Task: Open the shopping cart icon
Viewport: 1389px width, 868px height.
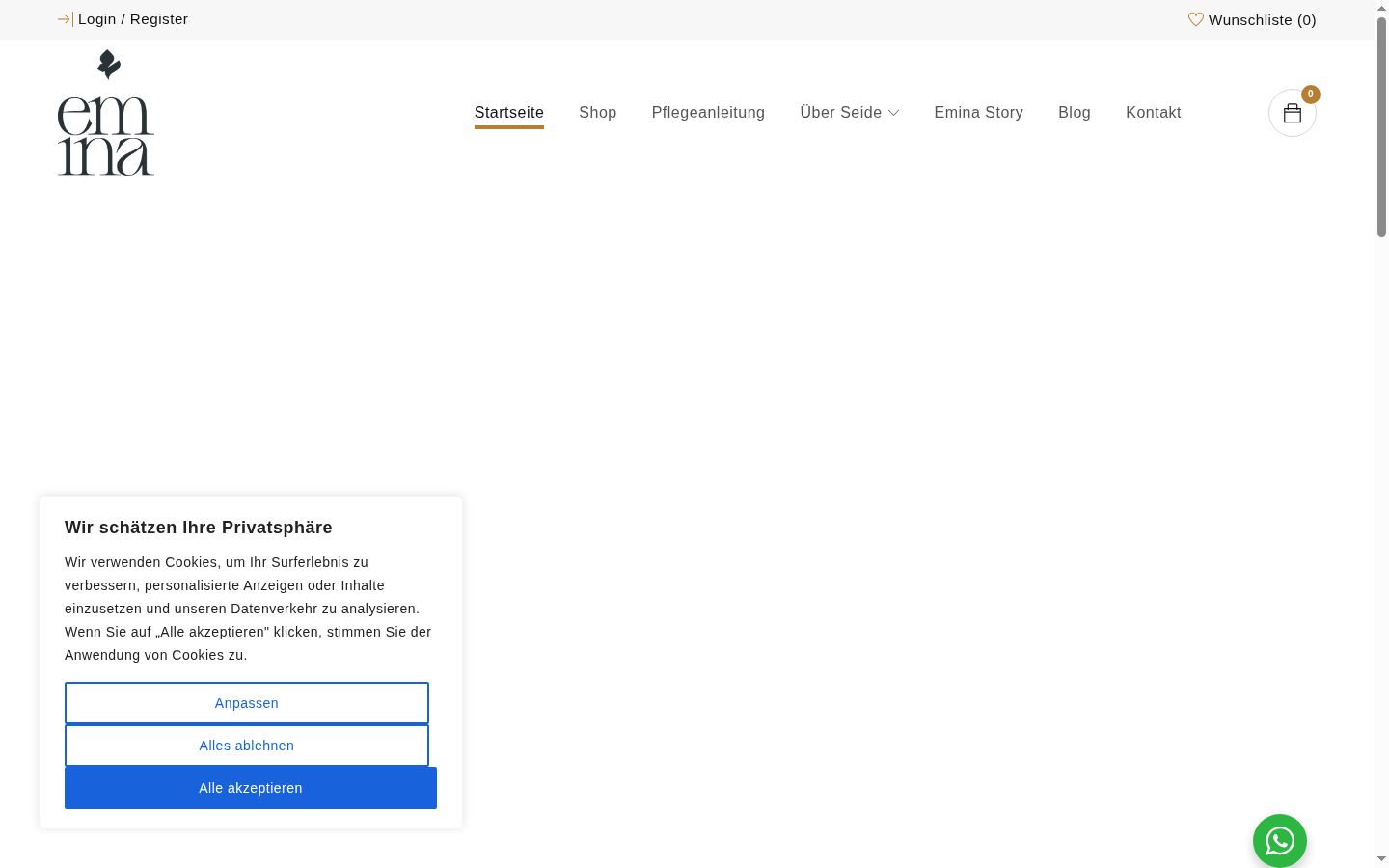Action: [1293, 113]
